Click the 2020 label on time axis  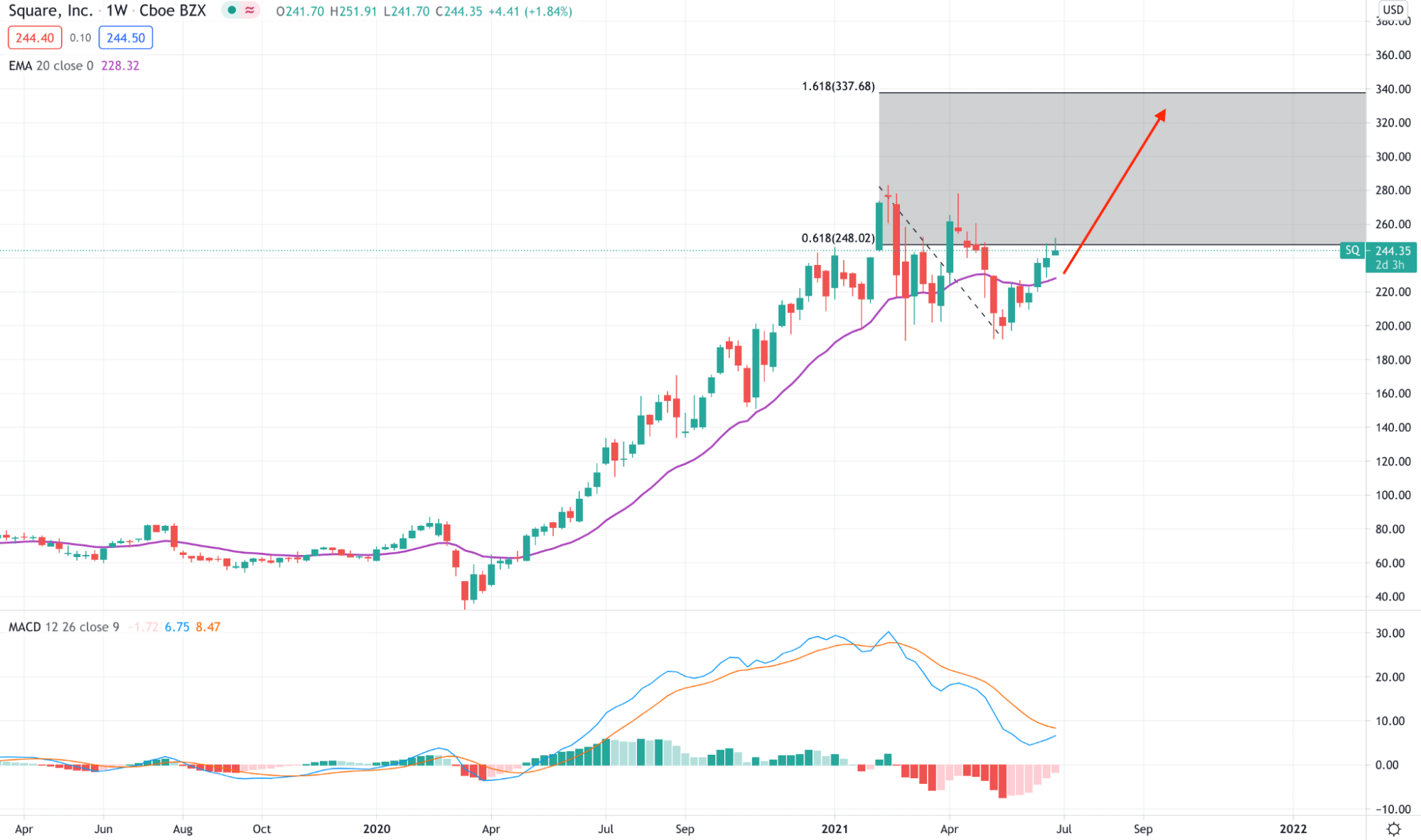click(377, 829)
